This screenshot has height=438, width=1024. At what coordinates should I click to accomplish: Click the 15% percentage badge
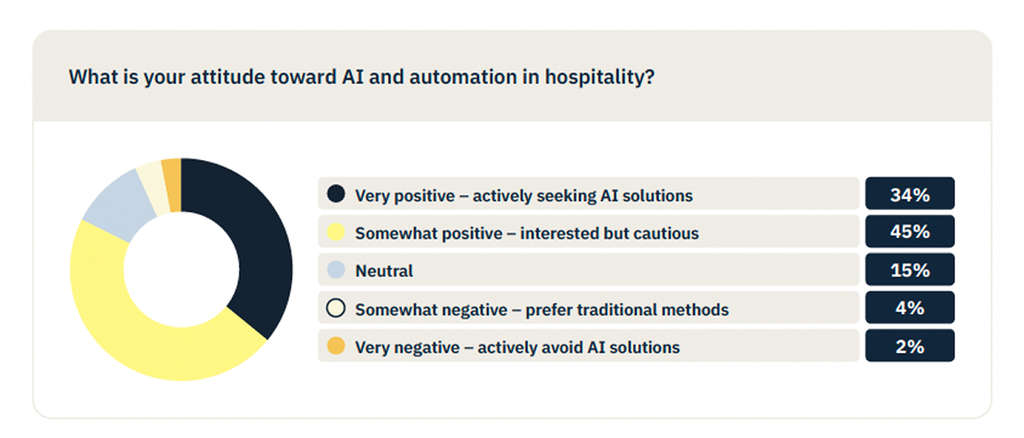click(x=909, y=270)
